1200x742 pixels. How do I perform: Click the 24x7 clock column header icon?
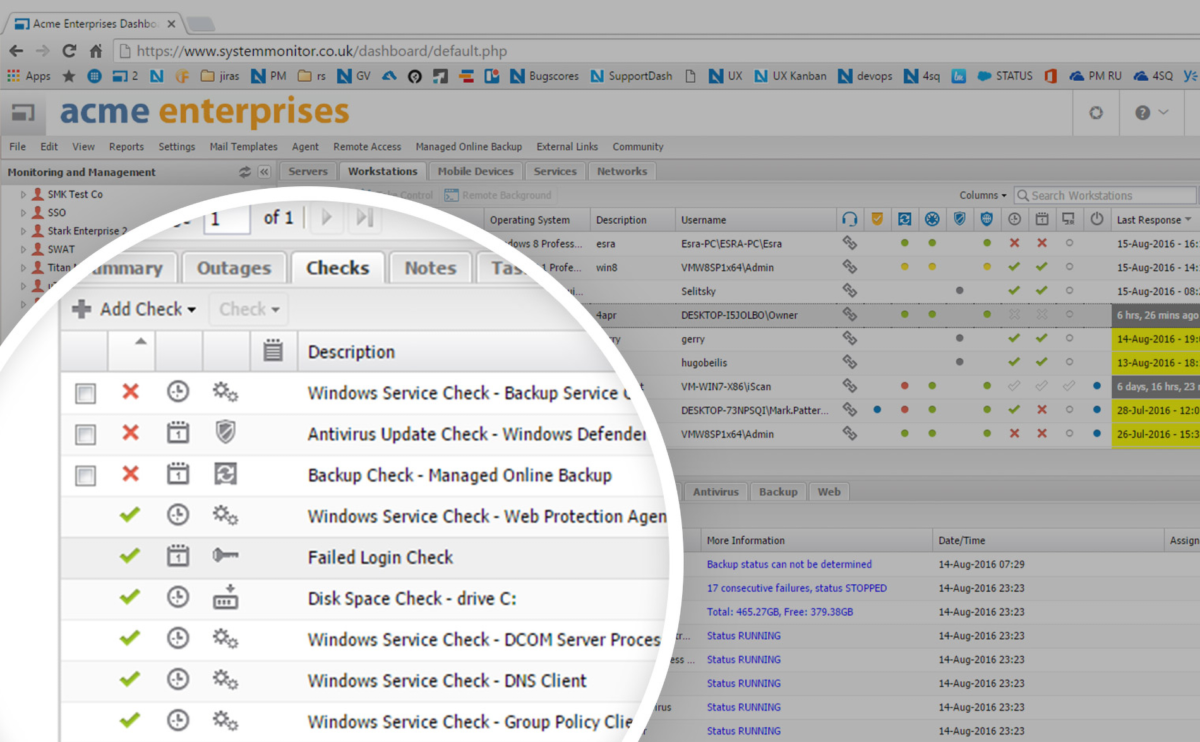[1014, 219]
